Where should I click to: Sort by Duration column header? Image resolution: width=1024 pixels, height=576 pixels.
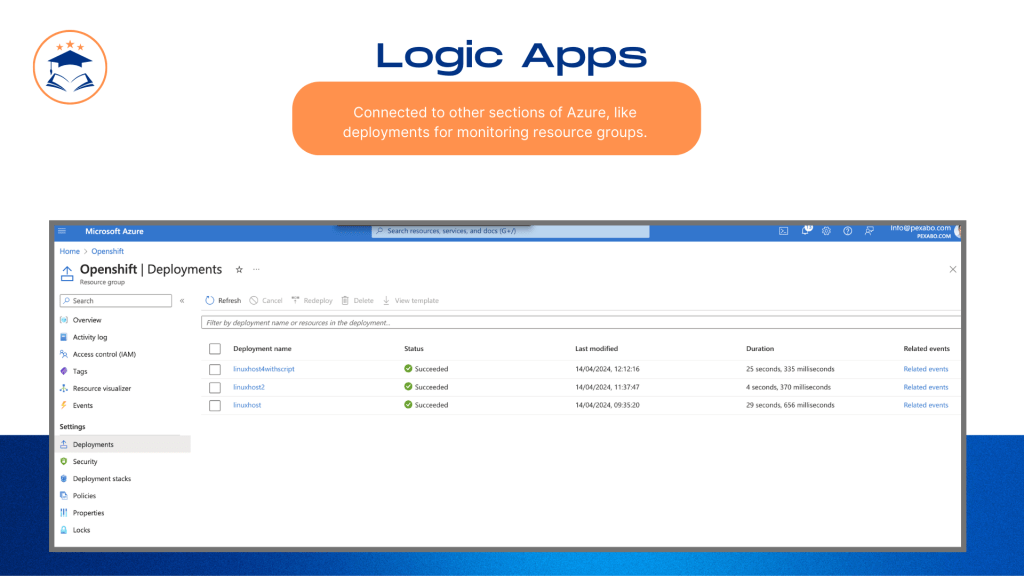[x=760, y=349]
